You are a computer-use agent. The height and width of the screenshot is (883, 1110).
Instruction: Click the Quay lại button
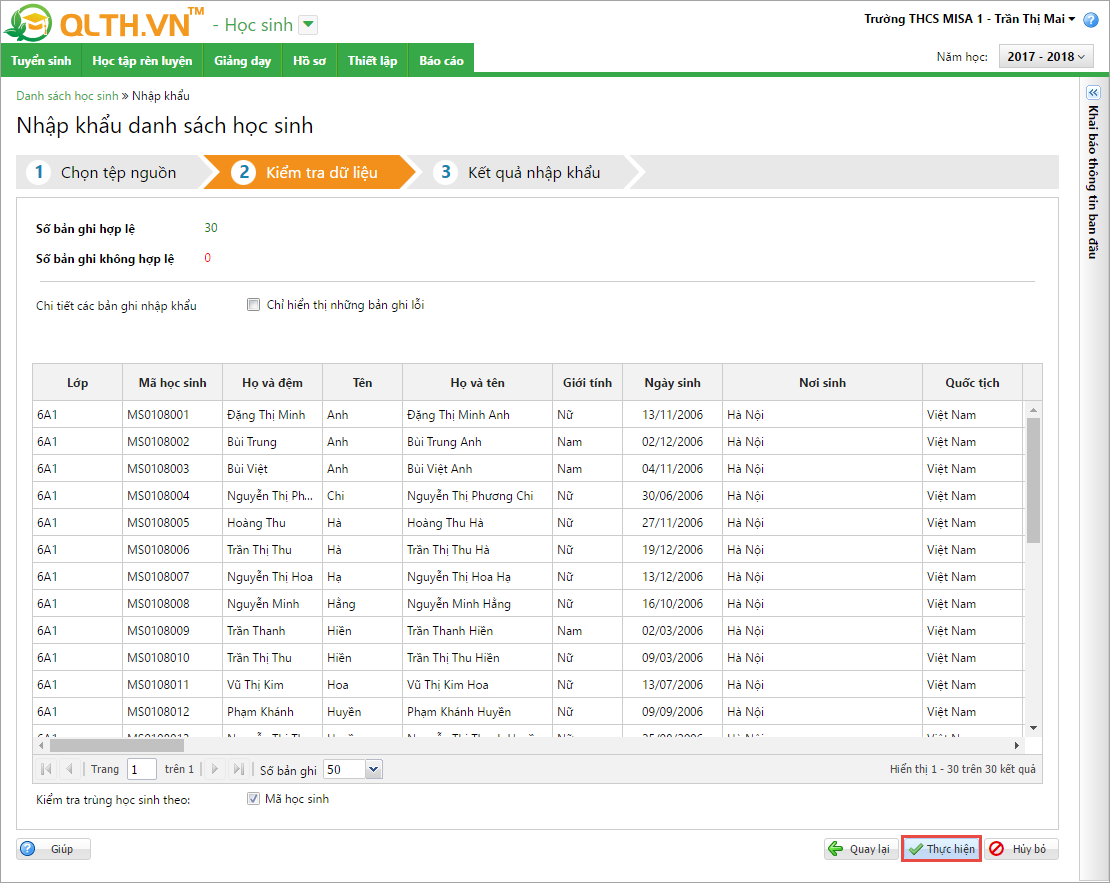point(861,849)
